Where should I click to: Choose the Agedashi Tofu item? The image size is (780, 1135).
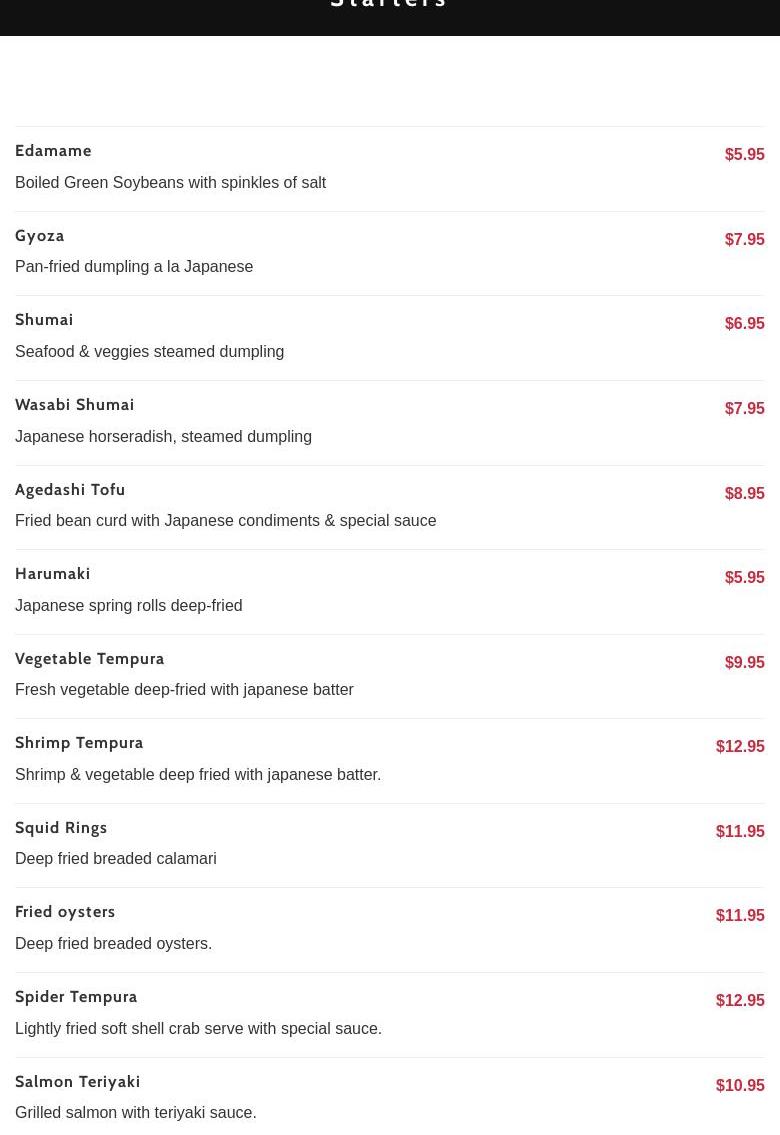click(x=70, y=490)
